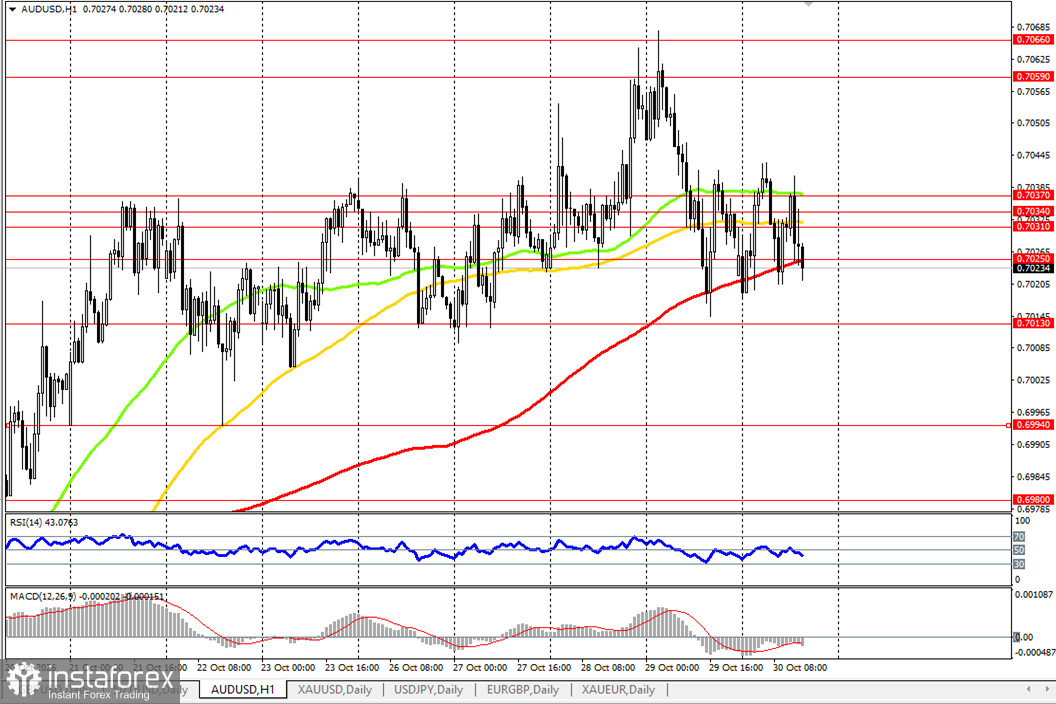Click the 28 Oct 08:00 time axis label
This screenshot has width=1056, height=704.
(608, 668)
